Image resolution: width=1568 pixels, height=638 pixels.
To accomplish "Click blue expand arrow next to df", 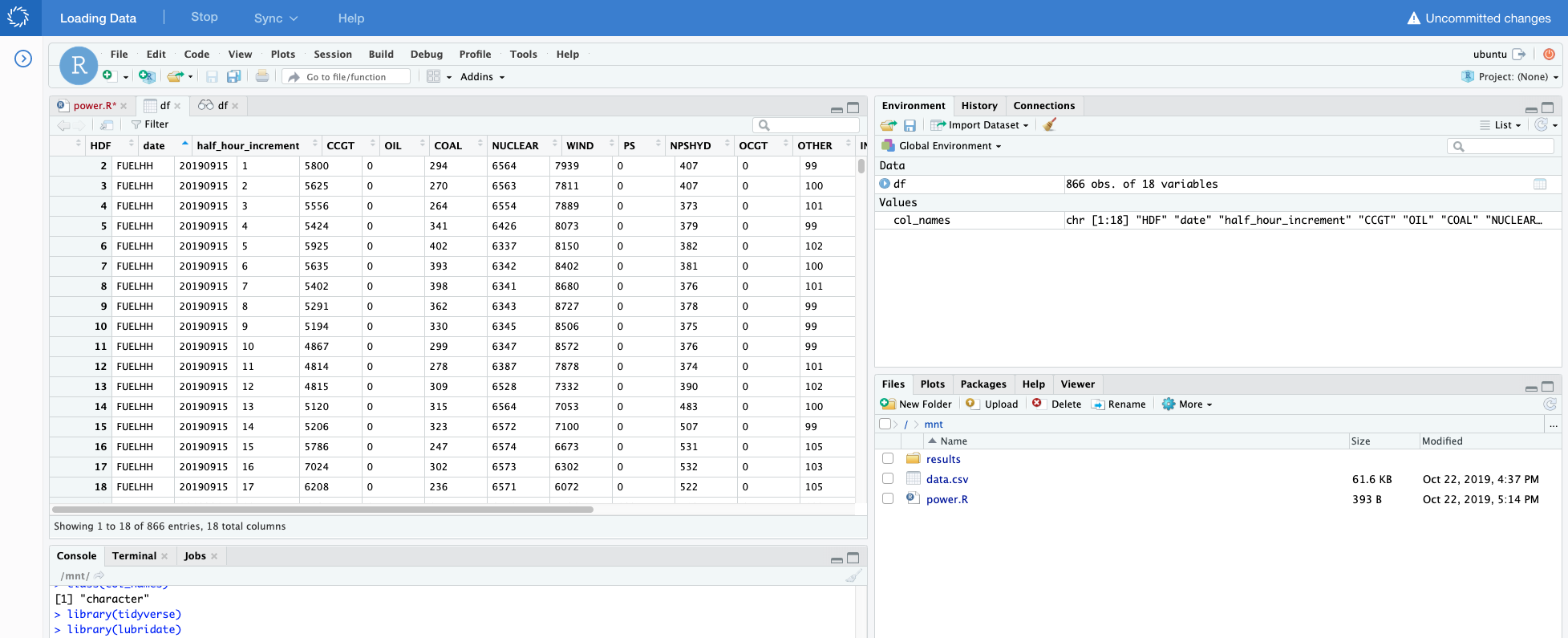I will [885, 184].
